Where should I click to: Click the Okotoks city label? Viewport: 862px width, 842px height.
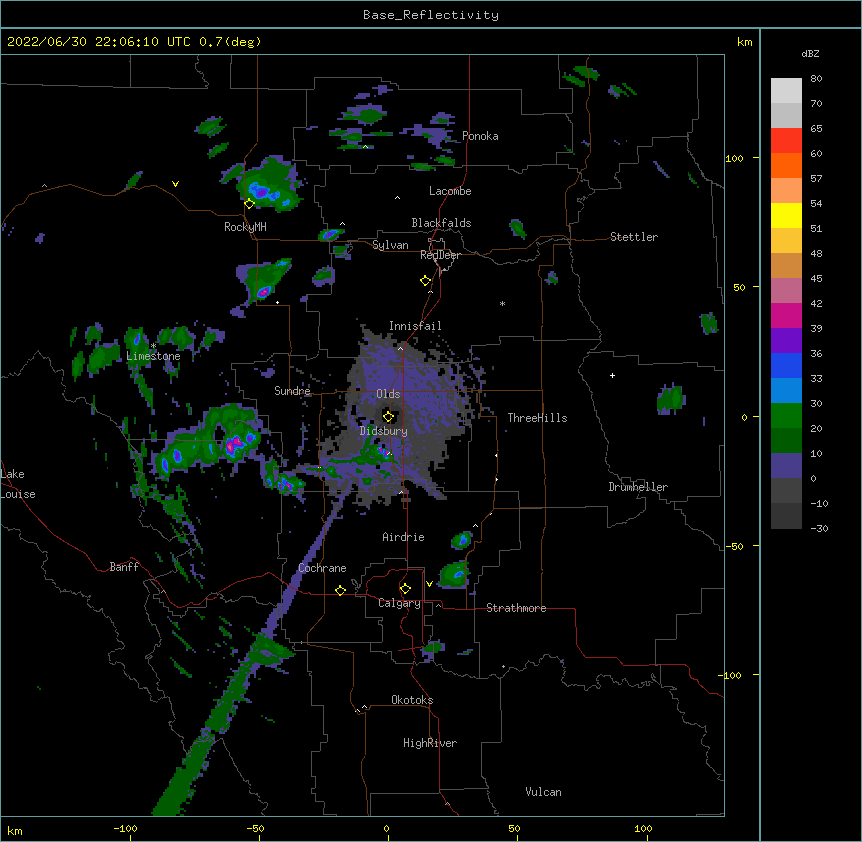412,700
